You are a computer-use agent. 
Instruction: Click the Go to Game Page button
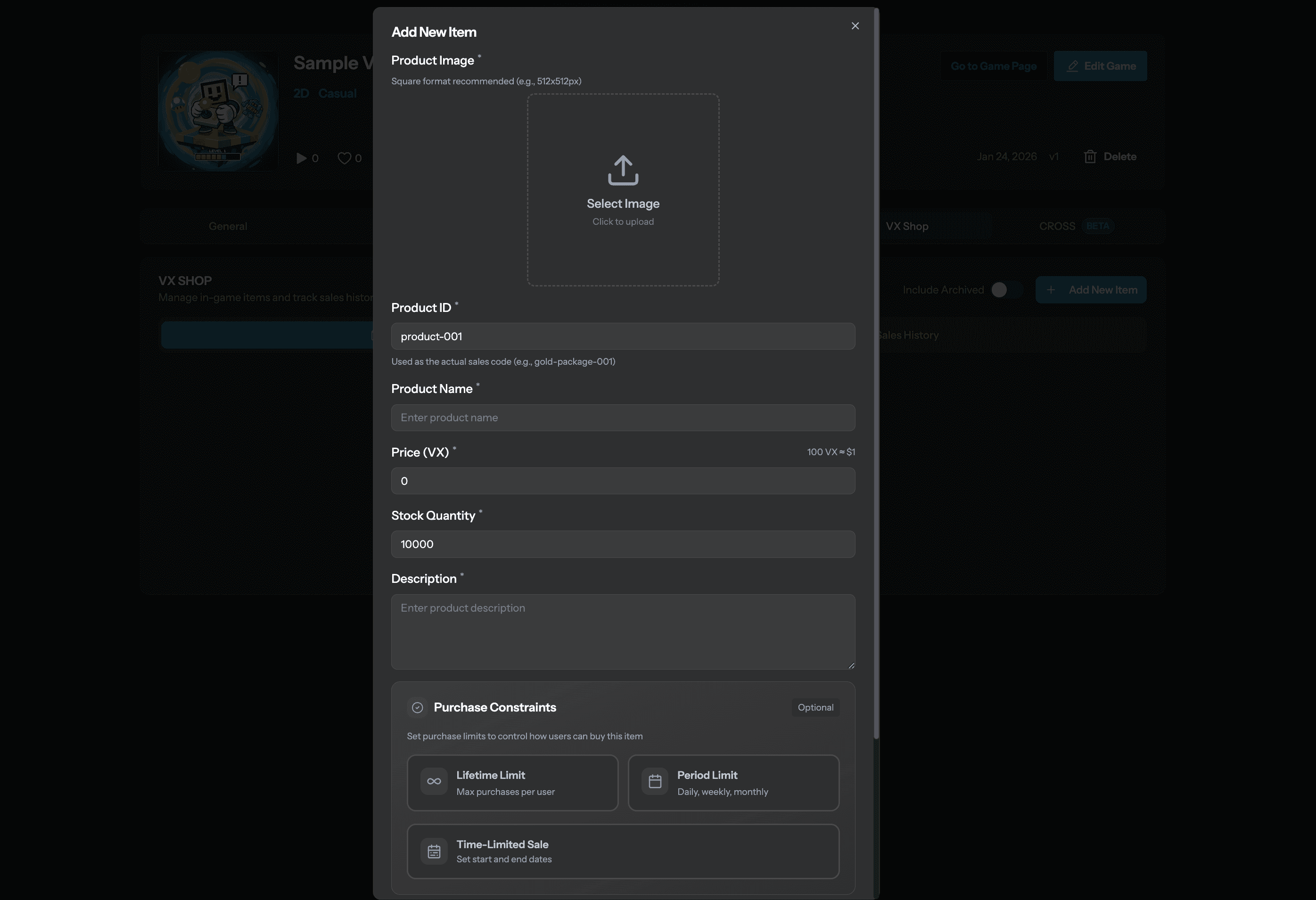pyautogui.click(x=993, y=66)
